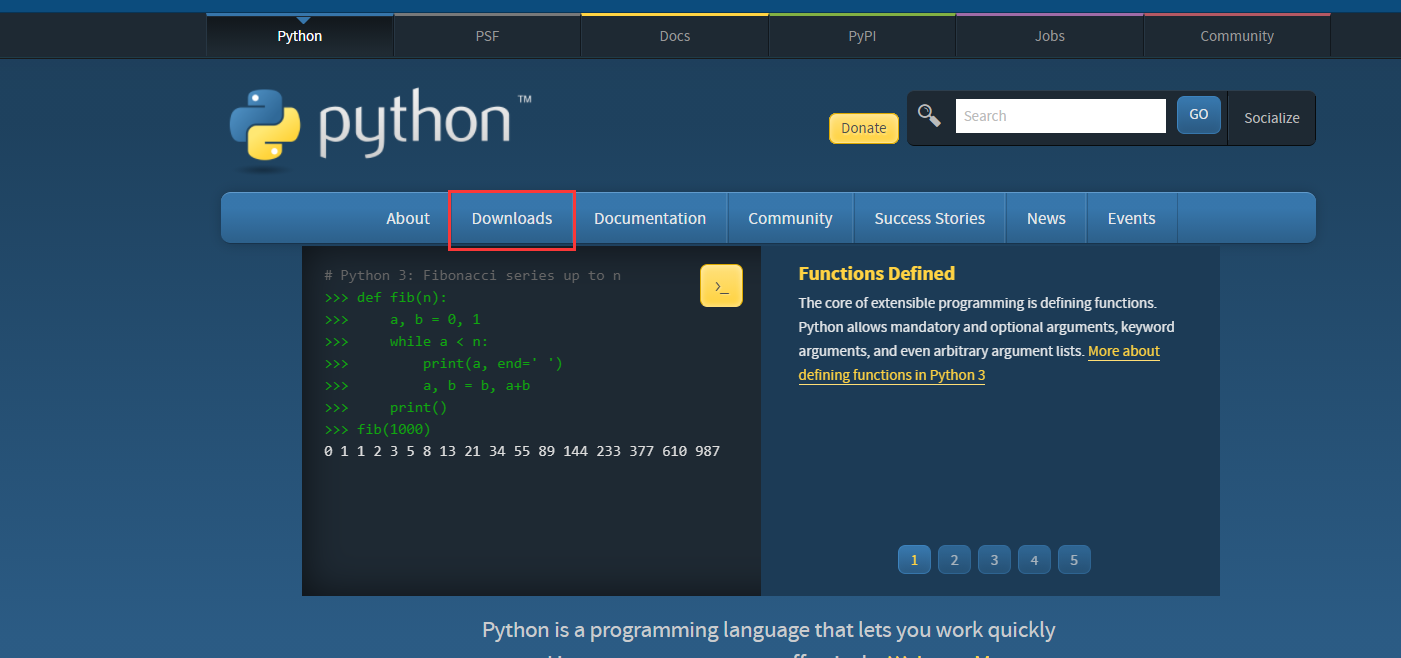Click the def fib(n) code line
This screenshot has width=1401, height=658.
[x=386, y=298]
